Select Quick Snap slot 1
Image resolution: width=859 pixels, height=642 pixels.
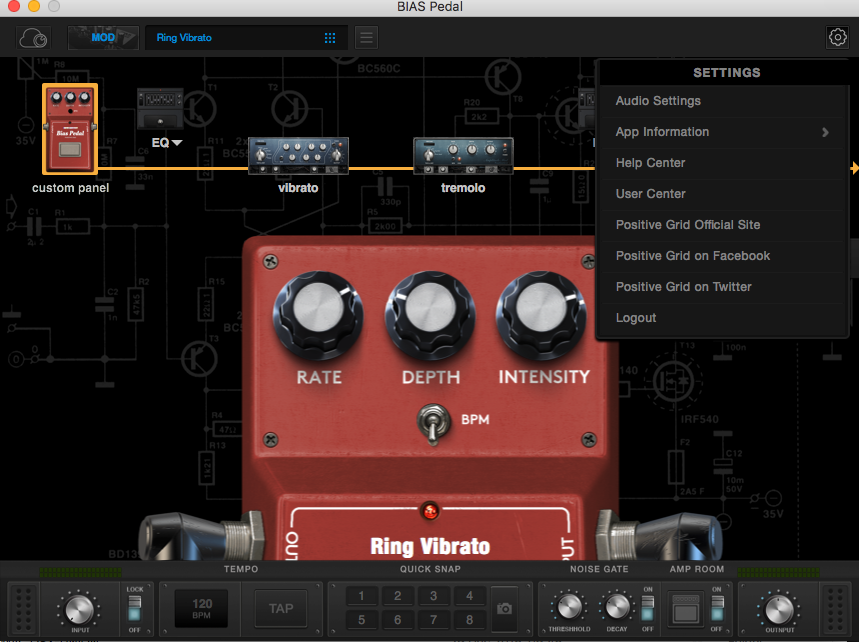(x=362, y=596)
